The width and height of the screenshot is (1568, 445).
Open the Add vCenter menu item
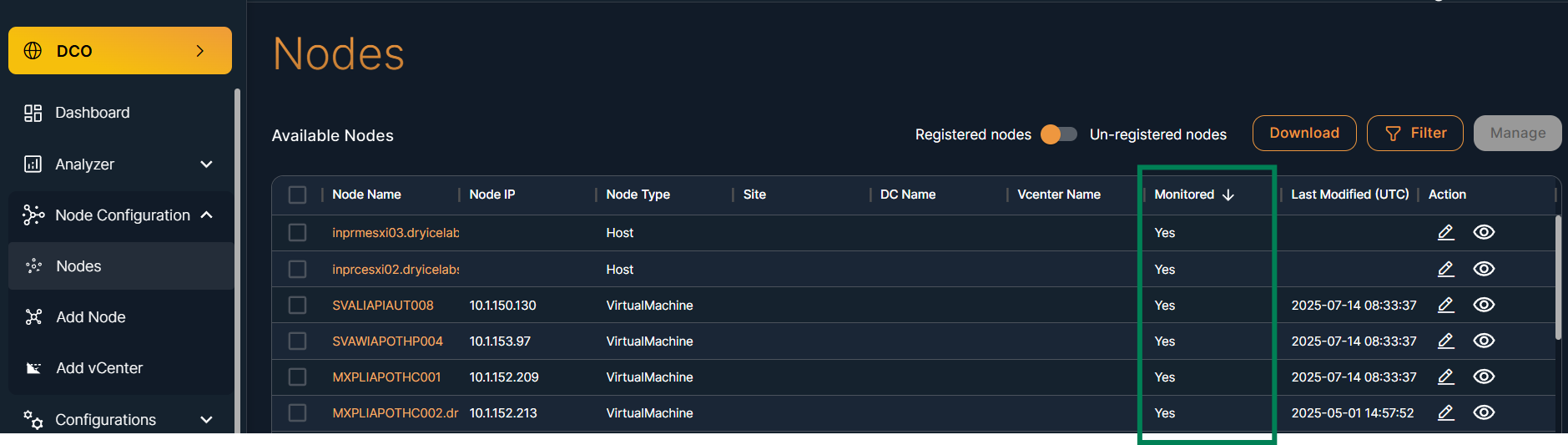pos(99,368)
